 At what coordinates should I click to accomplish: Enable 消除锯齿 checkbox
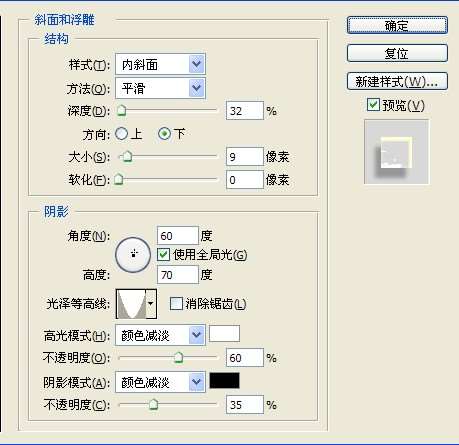click(176, 304)
